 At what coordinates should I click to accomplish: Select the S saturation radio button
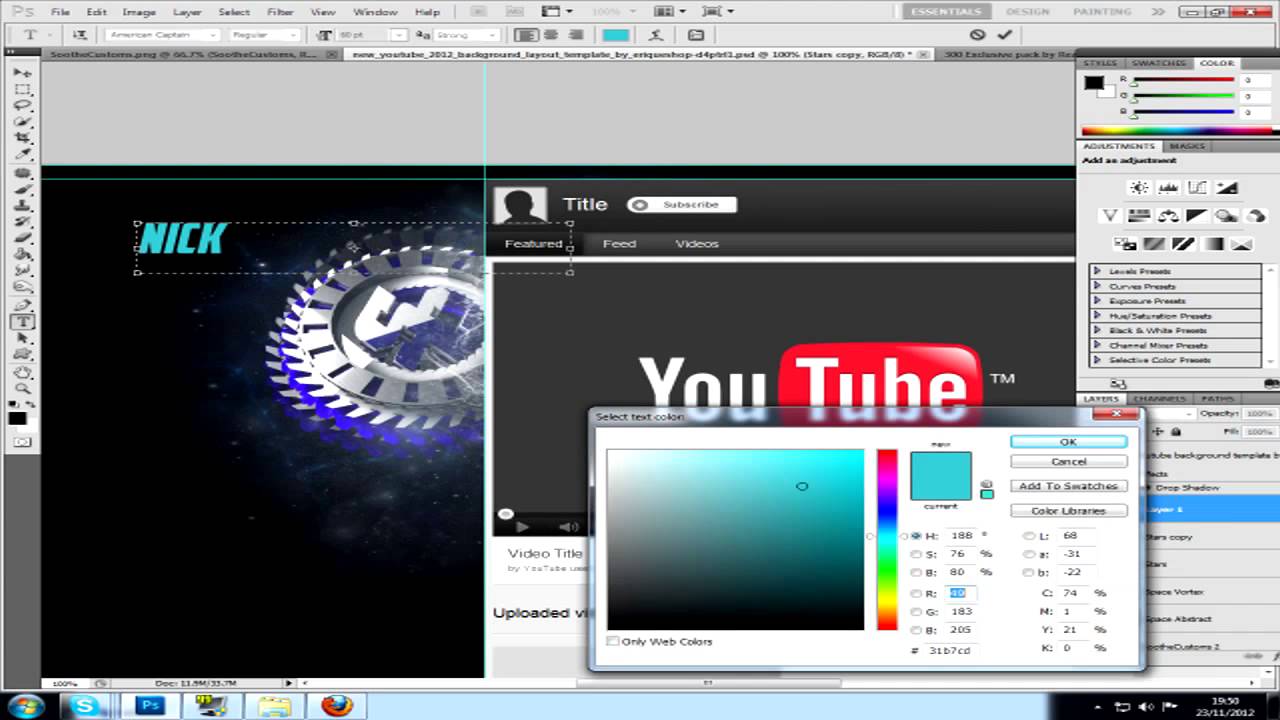(x=916, y=554)
